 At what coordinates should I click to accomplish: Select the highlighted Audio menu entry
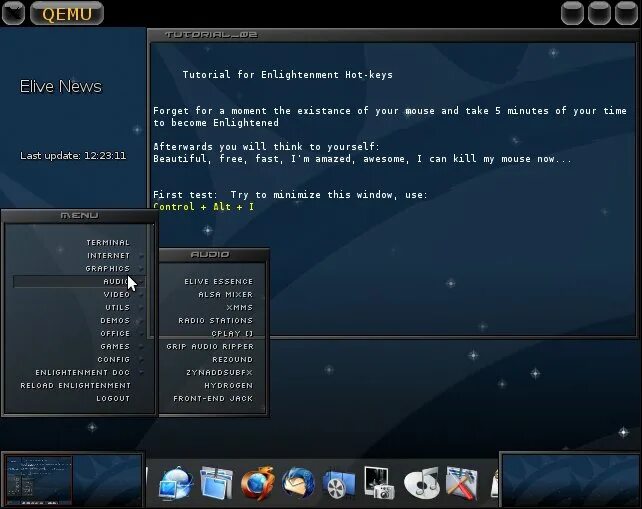click(x=79, y=281)
